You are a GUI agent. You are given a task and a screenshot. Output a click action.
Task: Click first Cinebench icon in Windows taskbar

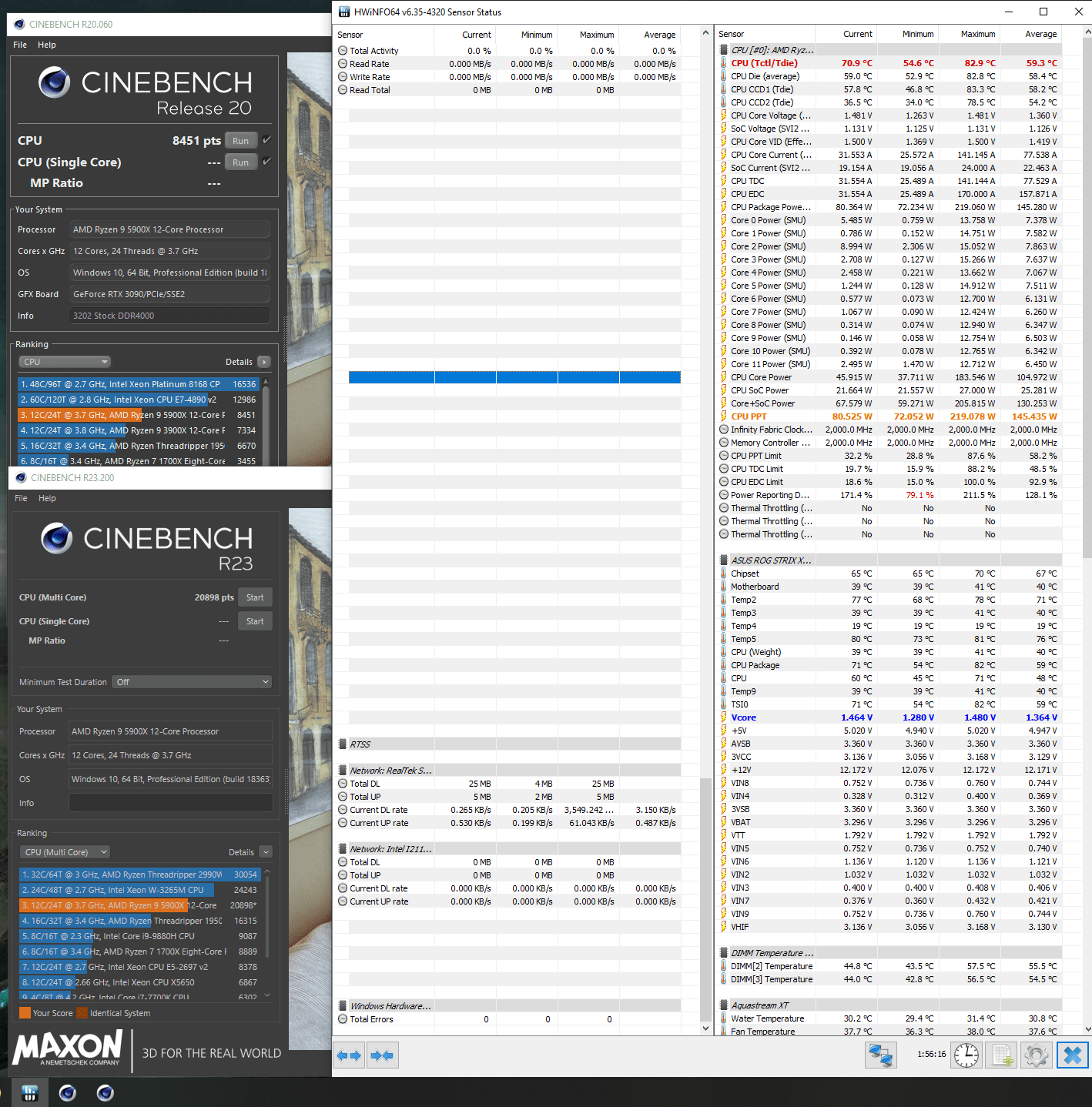pos(68,1092)
